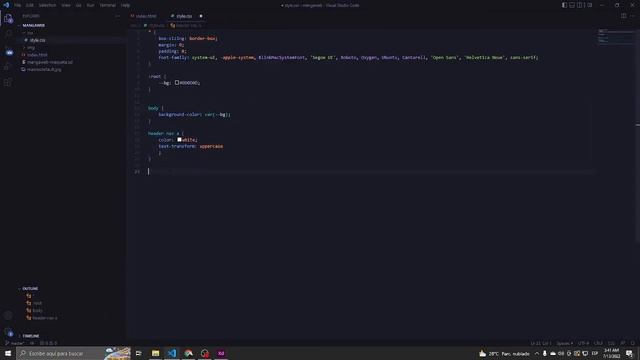The width and height of the screenshot is (640, 360).
Task: Open Spaces indentation selector in status bar
Action: pos(565,343)
